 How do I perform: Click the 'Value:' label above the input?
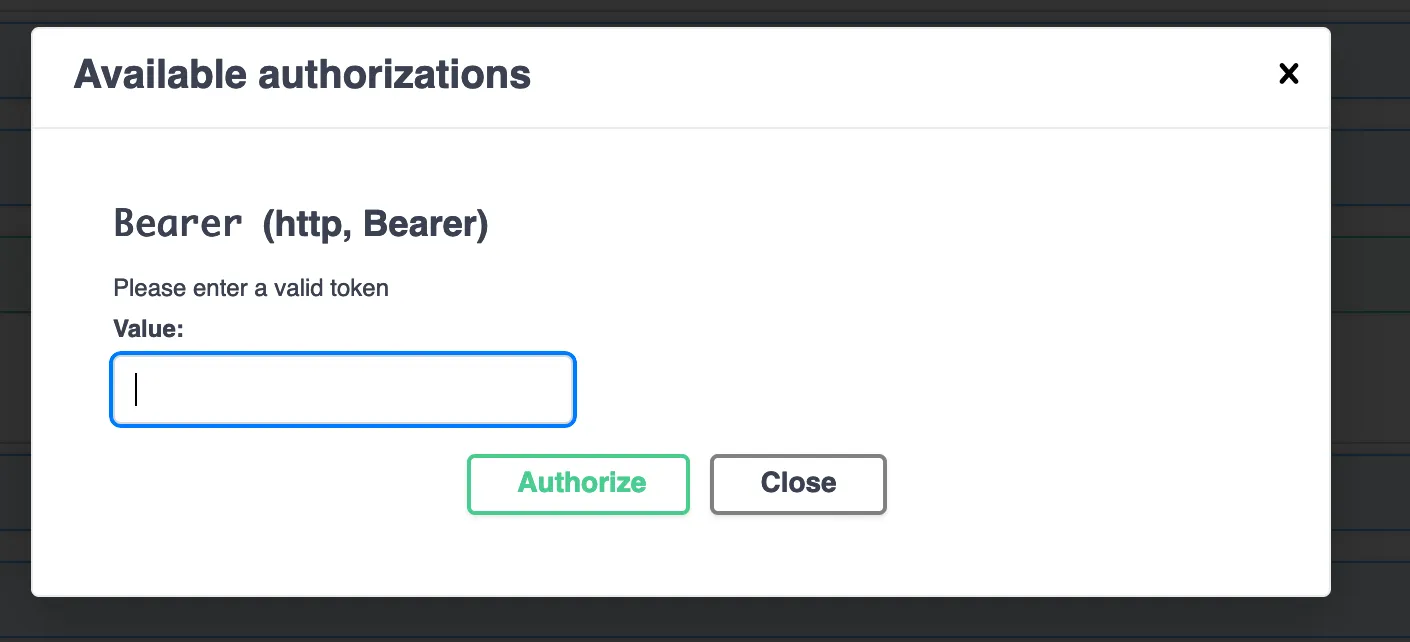[x=148, y=328]
